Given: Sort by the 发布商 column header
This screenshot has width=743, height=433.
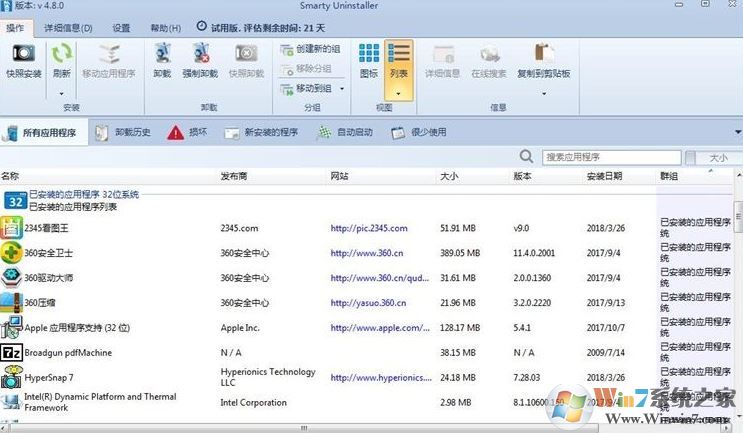Looking at the screenshot, I should (x=234, y=176).
